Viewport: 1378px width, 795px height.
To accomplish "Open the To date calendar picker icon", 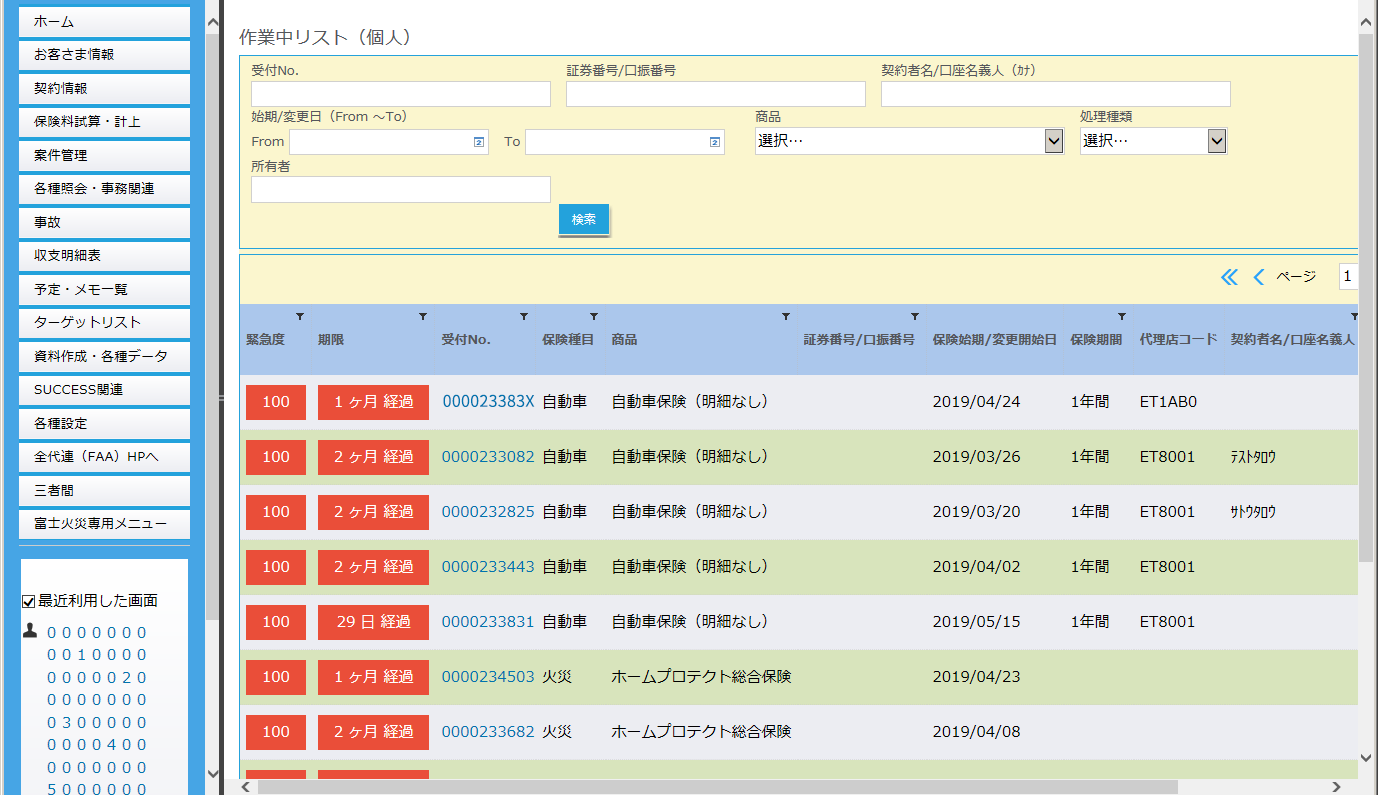I will coord(715,142).
